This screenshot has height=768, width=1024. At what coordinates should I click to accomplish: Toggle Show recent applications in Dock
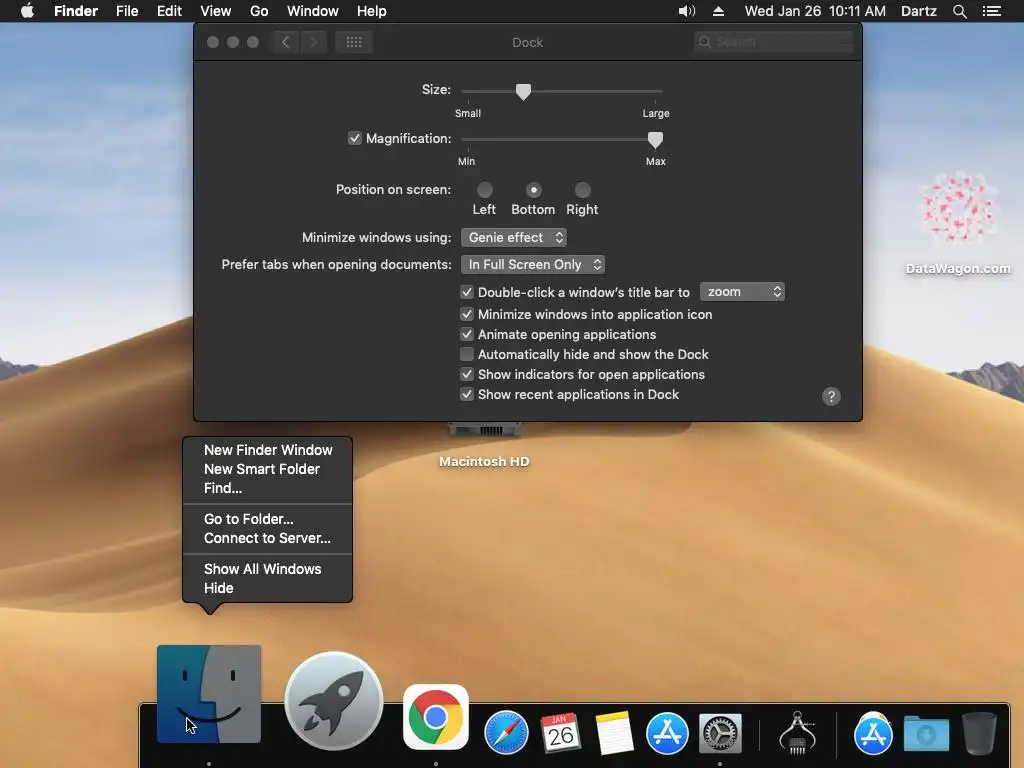466,394
